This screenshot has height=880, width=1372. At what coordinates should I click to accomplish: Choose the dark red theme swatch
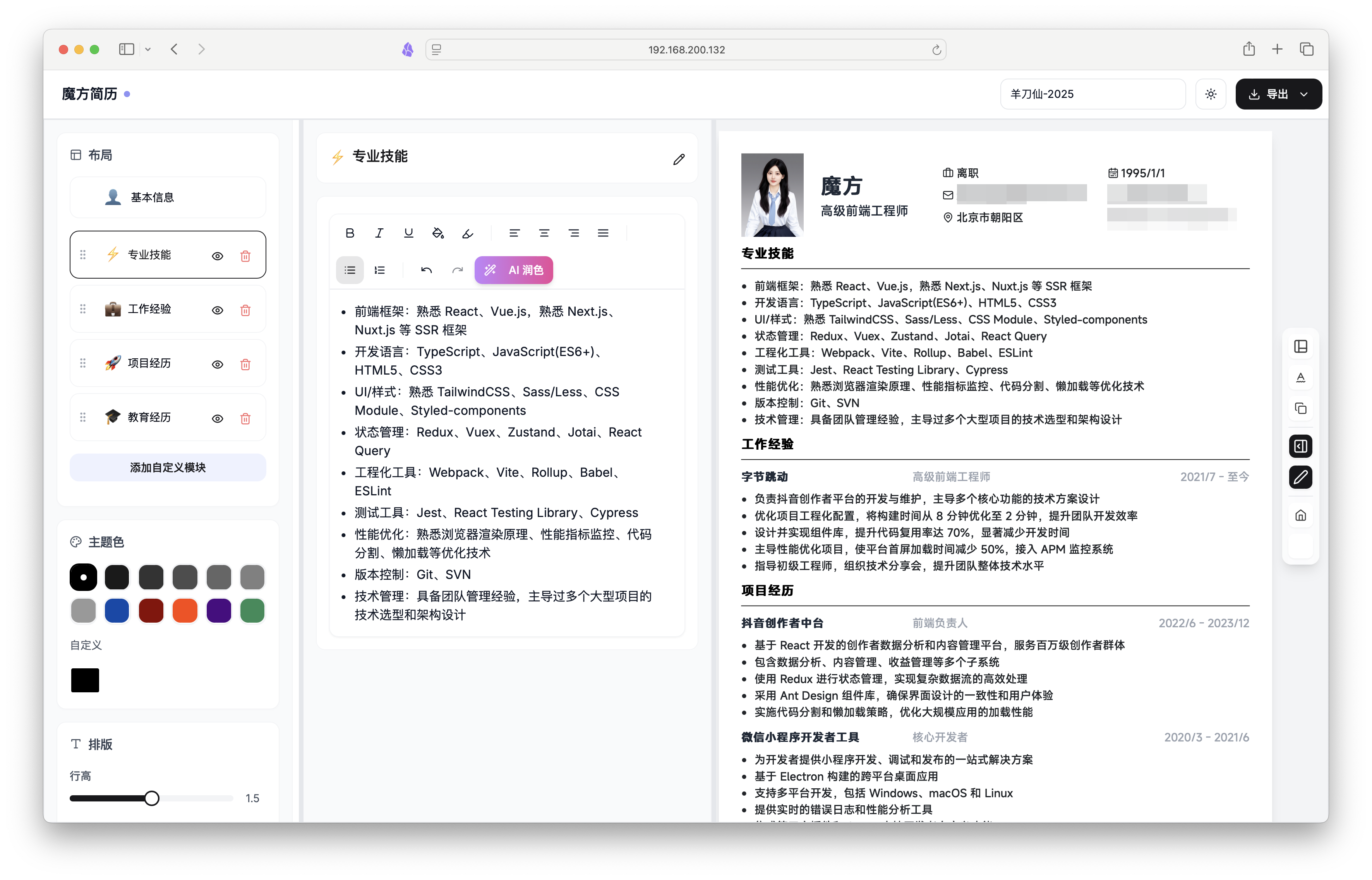click(x=151, y=611)
